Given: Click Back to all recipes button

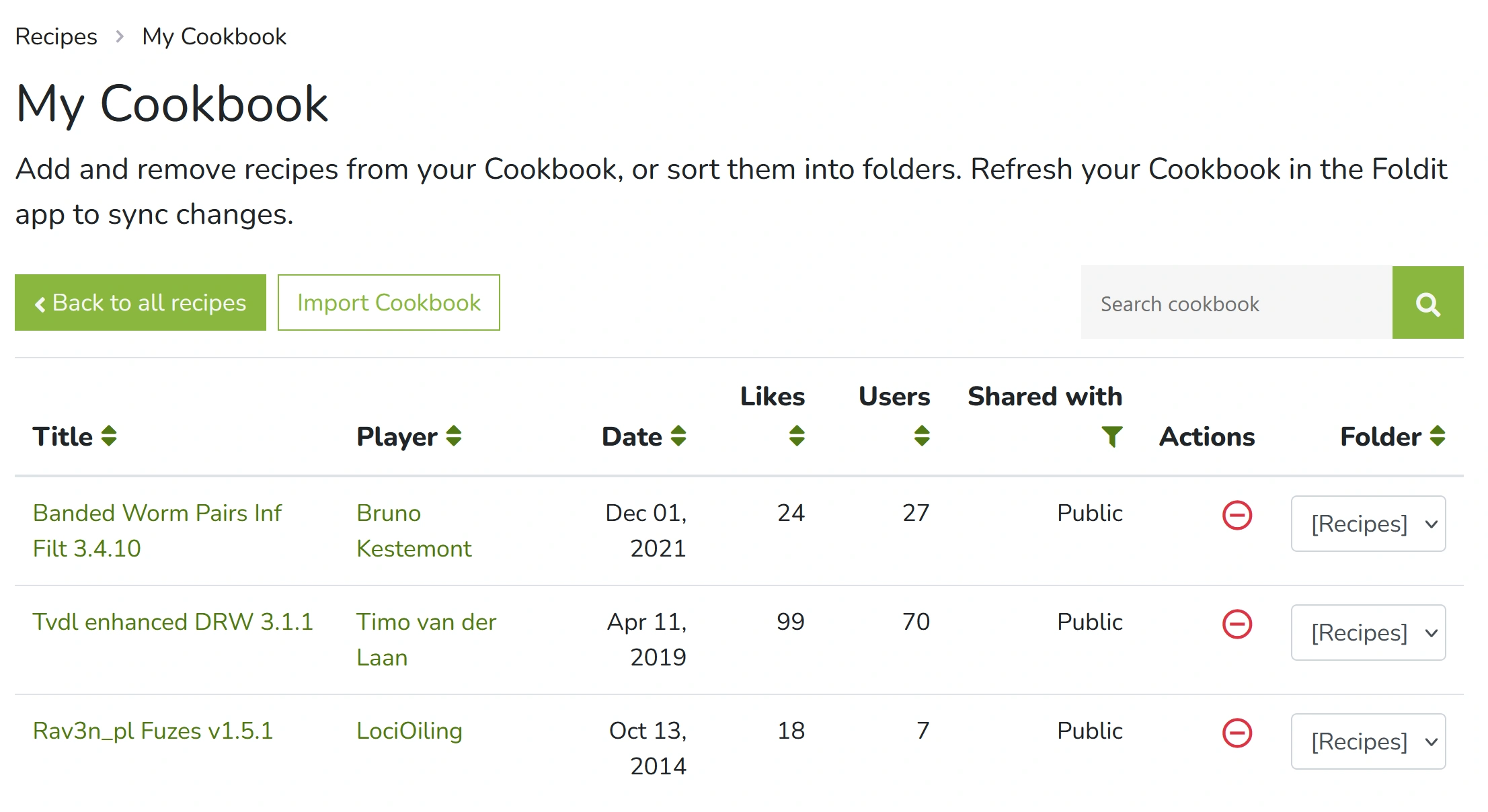Looking at the screenshot, I should (141, 302).
